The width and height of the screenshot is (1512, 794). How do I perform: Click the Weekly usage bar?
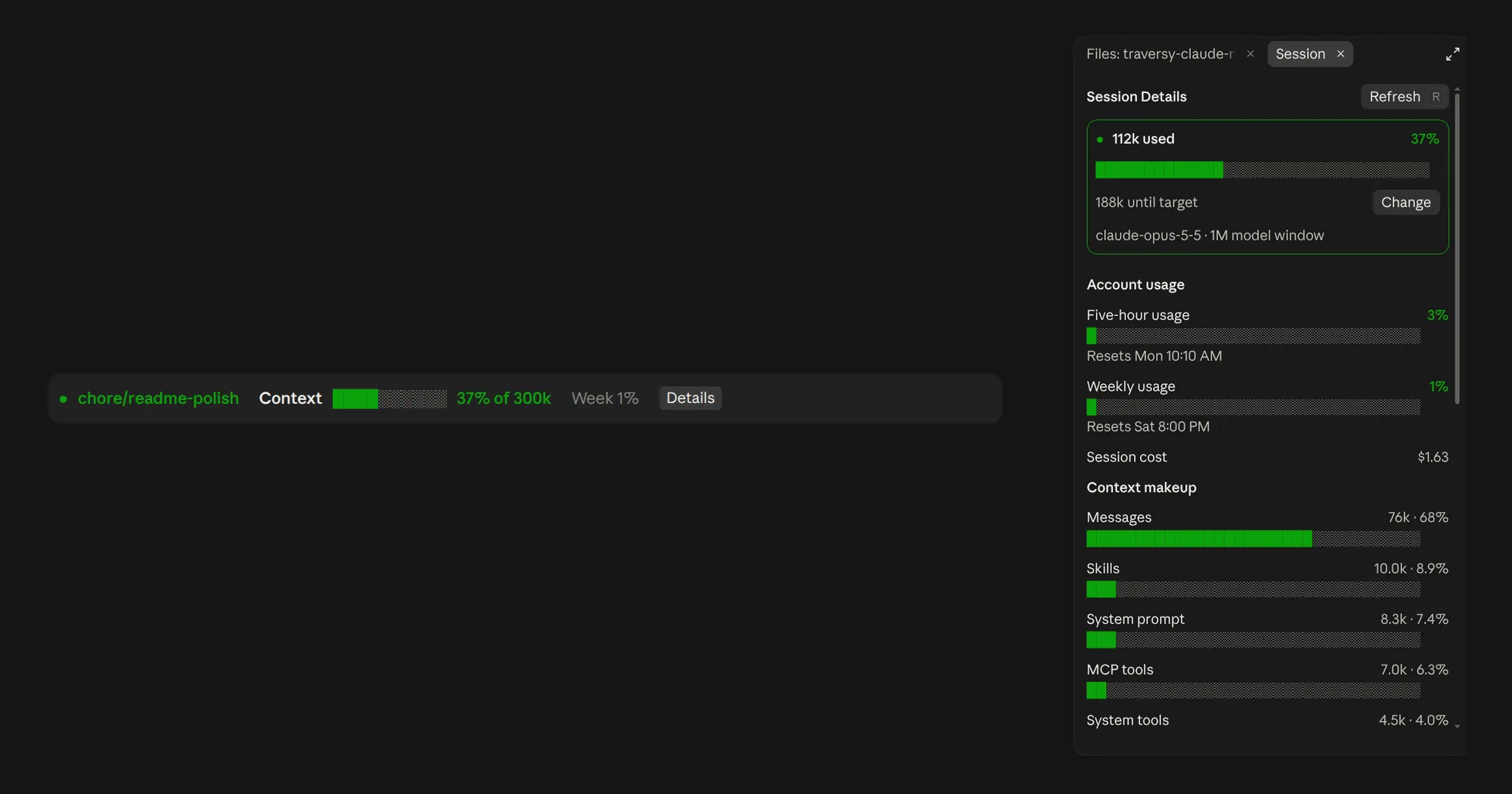click(x=1253, y=407)
